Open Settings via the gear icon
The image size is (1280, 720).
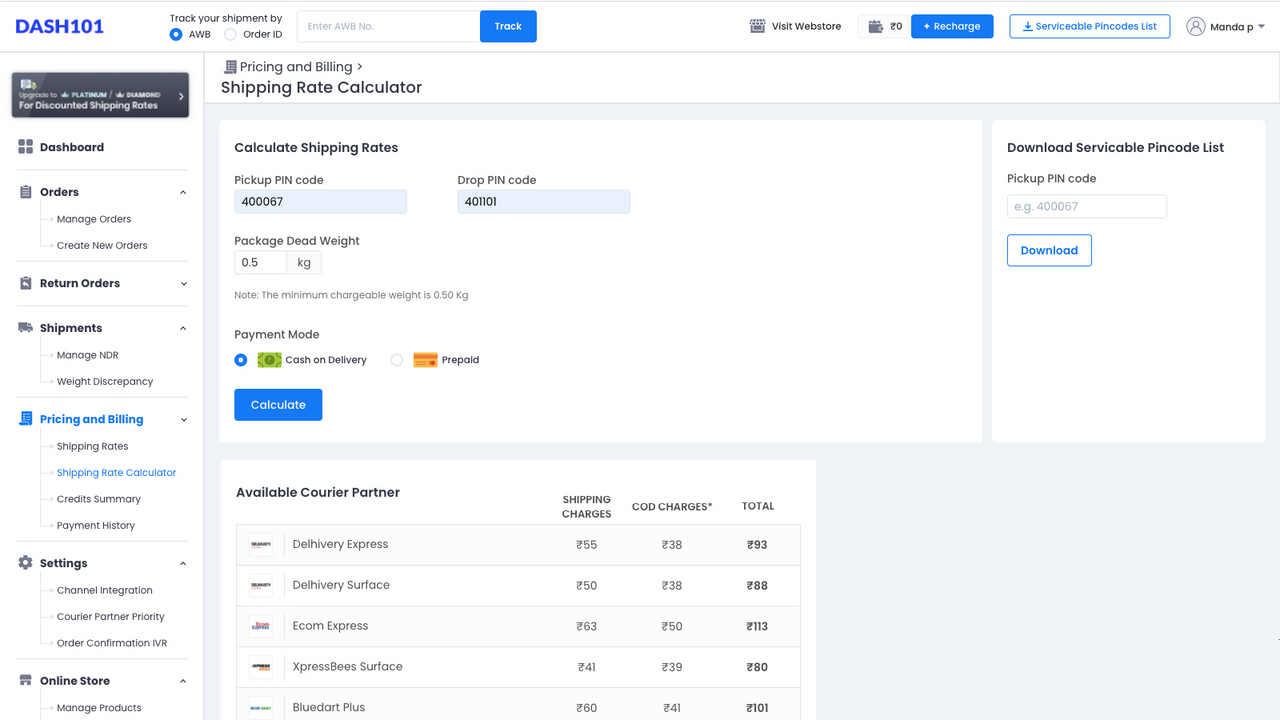pyautogui.click(x=24, y=563)
